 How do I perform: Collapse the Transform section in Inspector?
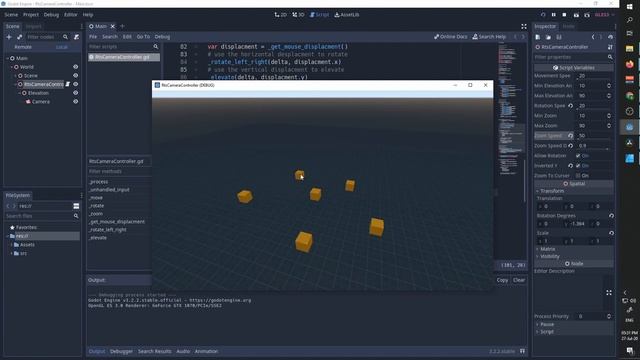coord(552,191)
